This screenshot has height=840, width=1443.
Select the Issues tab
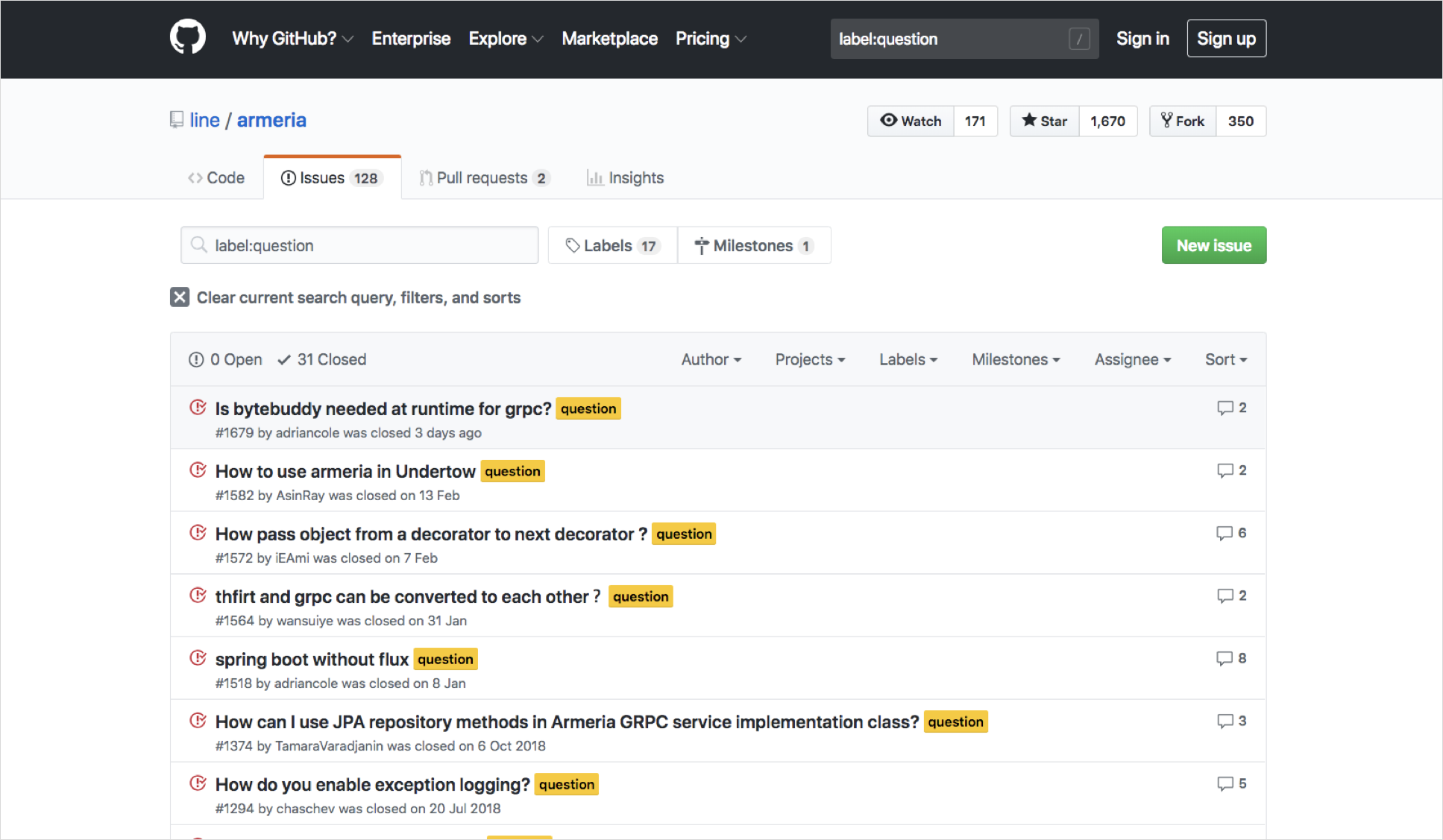[332, 177]
